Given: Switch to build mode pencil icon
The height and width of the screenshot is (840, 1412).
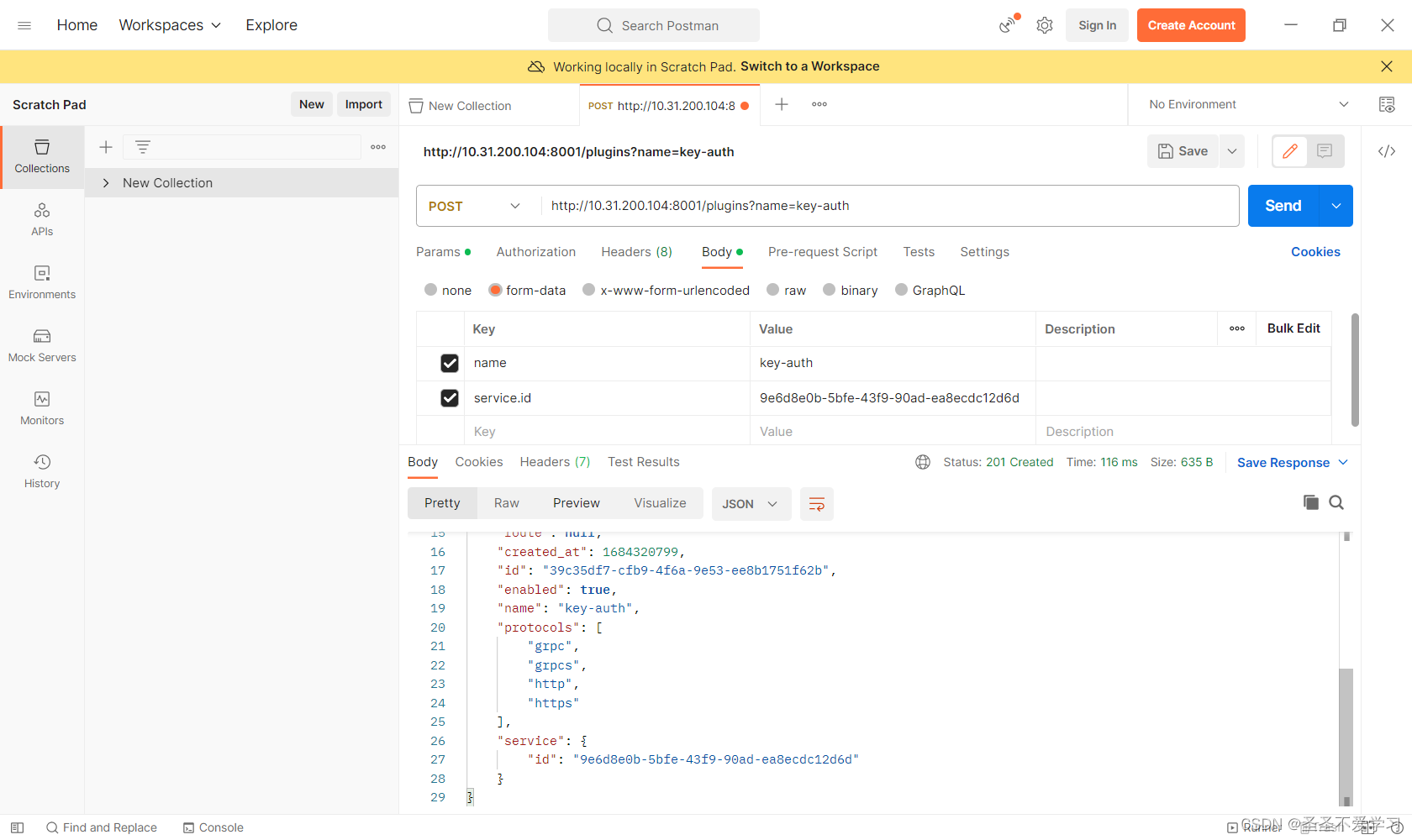Looking at the screenshot, I should (1290, 151).
